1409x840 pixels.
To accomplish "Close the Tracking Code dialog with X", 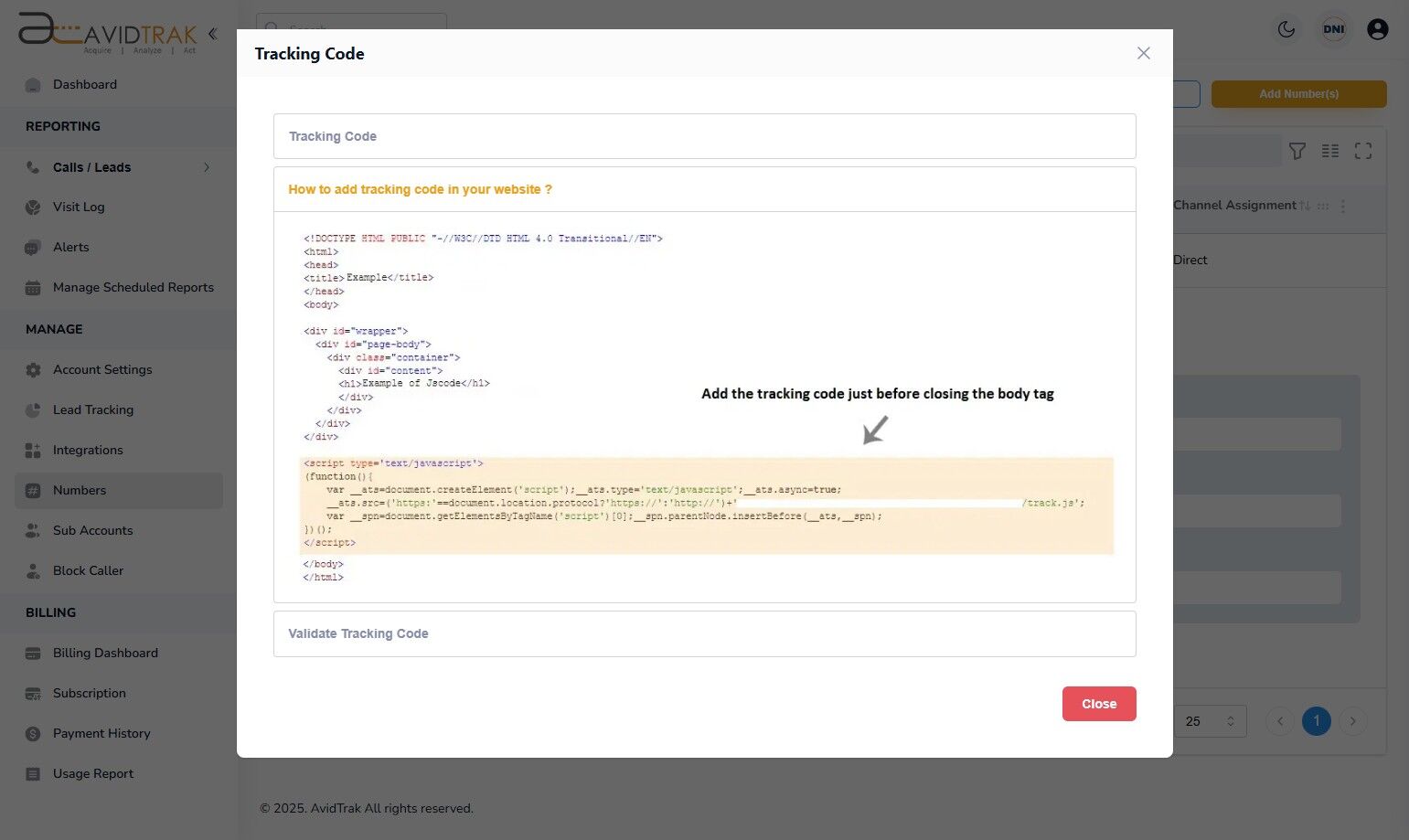I will (1143, 53).
